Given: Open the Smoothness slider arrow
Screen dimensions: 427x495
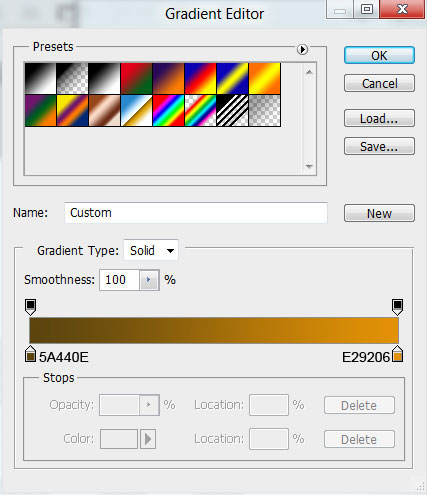Looking at the screenshot, I should click(x=149, y=280).
